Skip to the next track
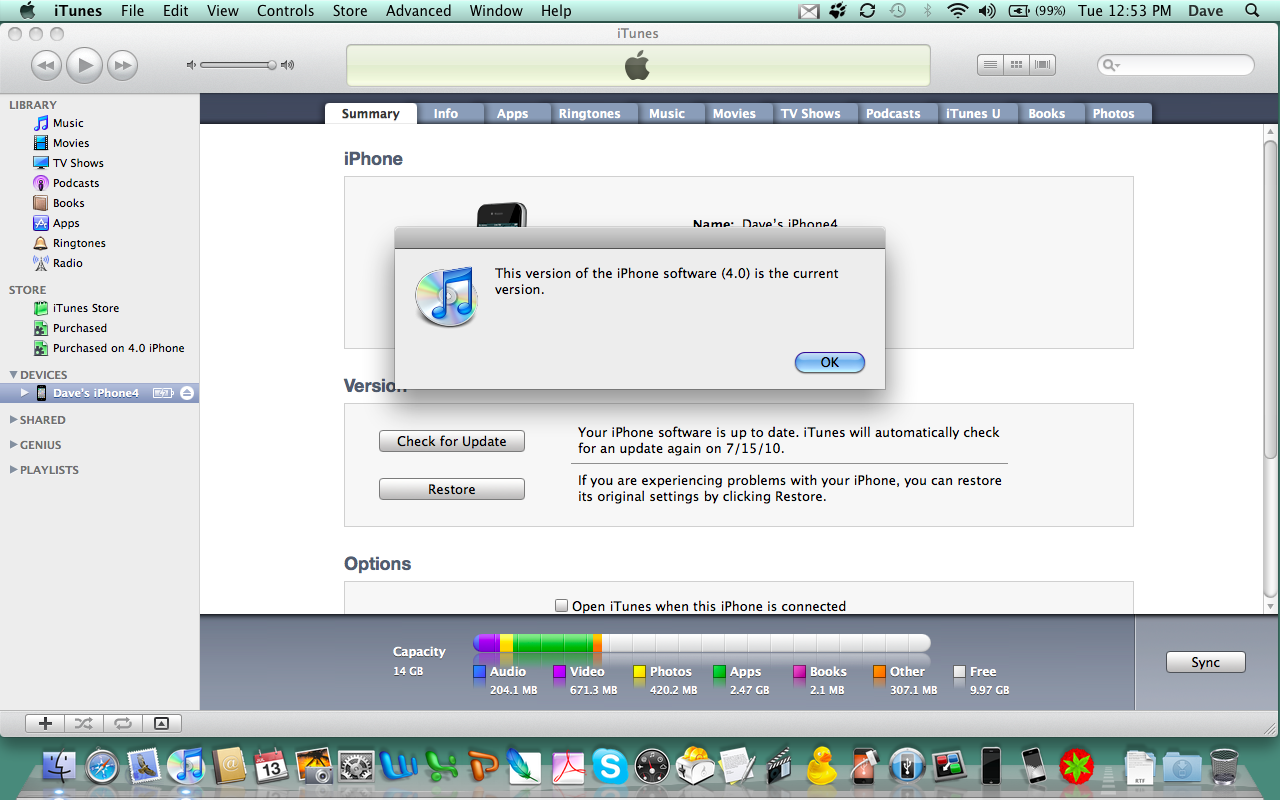Viewport: 1280px width, 800px height. pyautogui.click(x=122, y=66)
